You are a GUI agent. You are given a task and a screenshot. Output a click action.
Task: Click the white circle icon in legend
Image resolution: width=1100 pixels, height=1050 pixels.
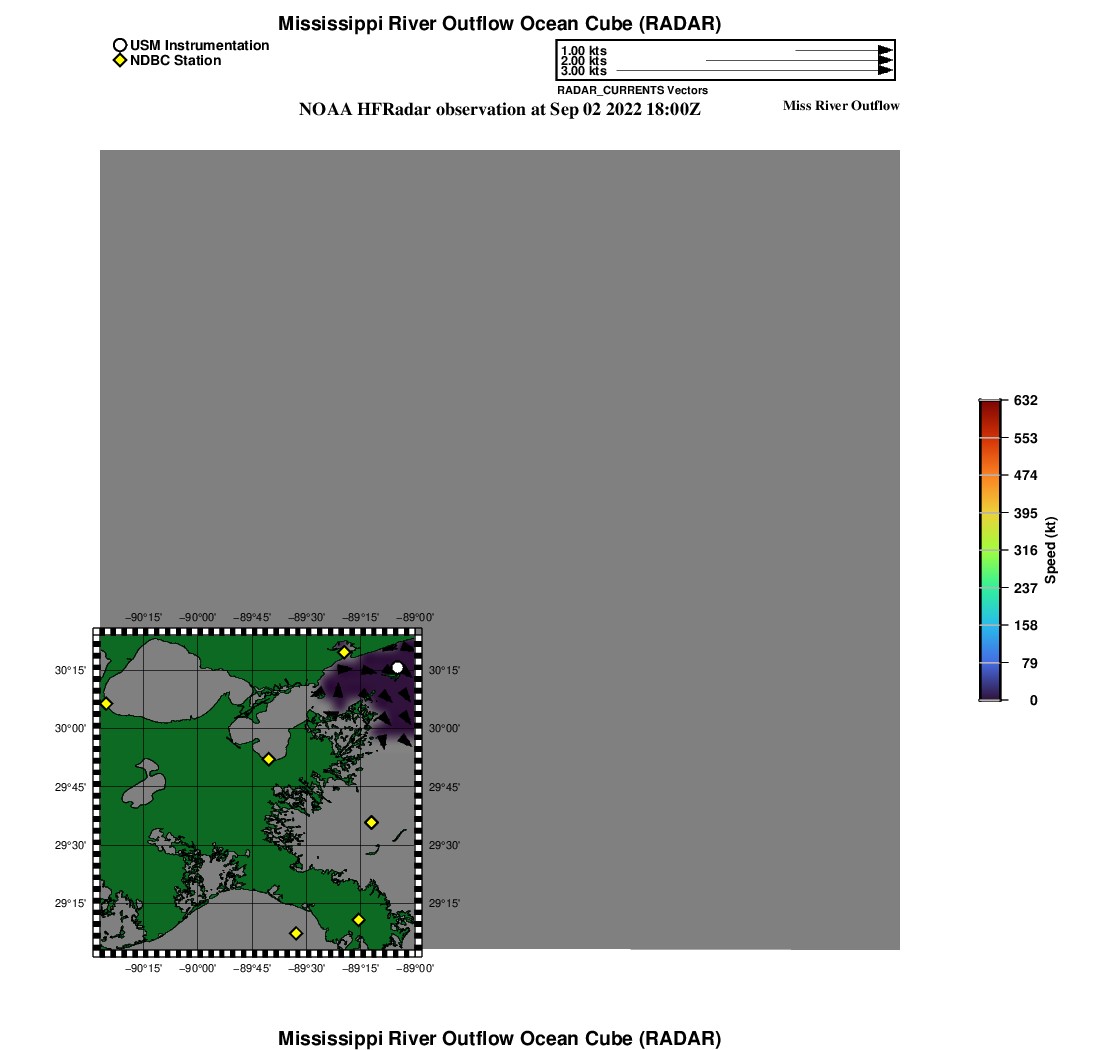[119, 45]
